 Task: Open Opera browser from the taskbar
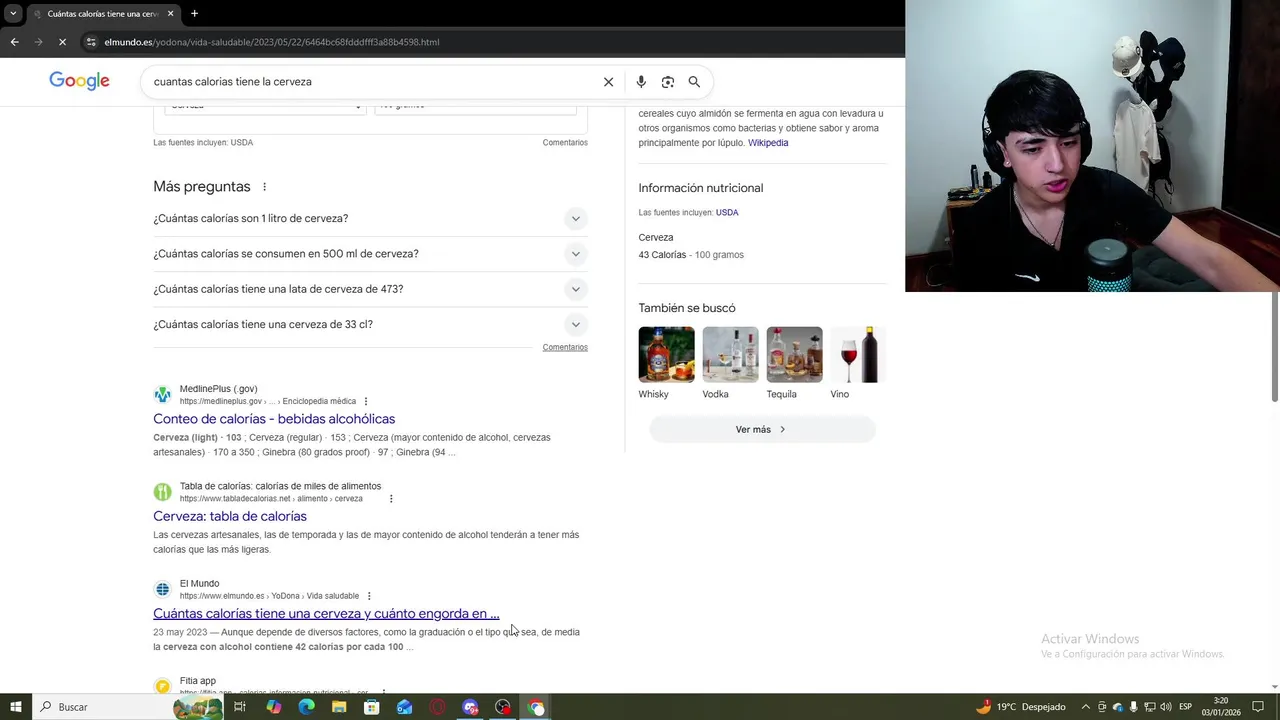(437, 707)
